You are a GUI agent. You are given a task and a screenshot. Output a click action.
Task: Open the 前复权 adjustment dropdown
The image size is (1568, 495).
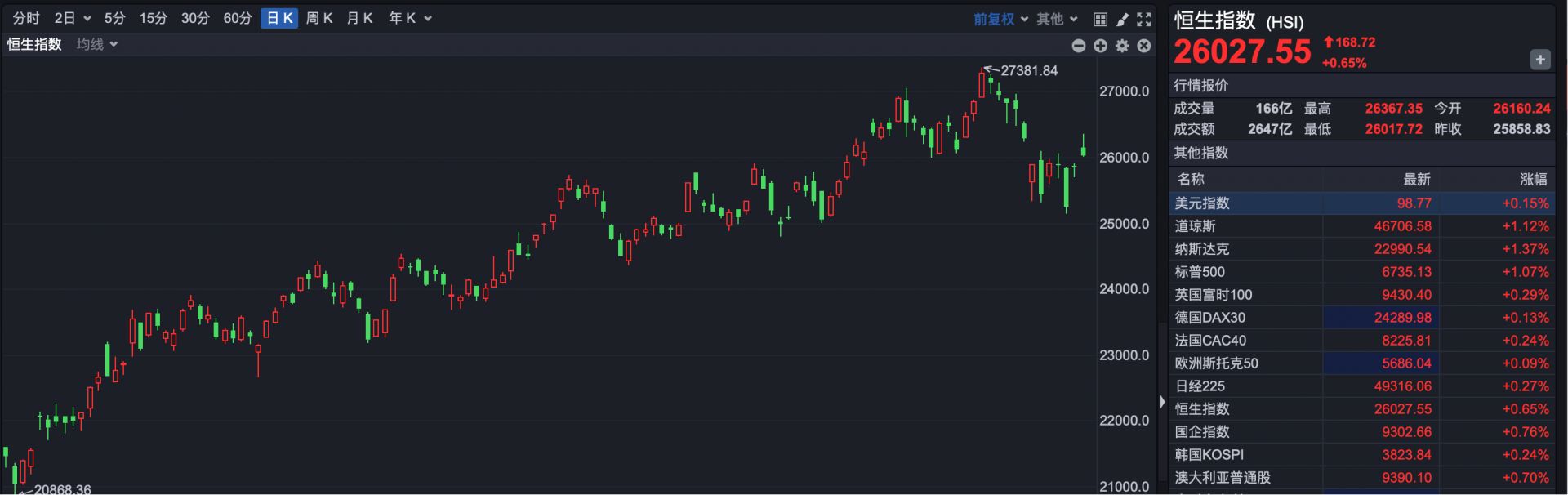[1000, 19]
